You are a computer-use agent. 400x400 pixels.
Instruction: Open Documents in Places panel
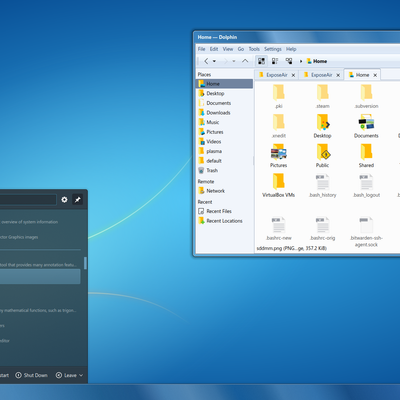point(224,103)
